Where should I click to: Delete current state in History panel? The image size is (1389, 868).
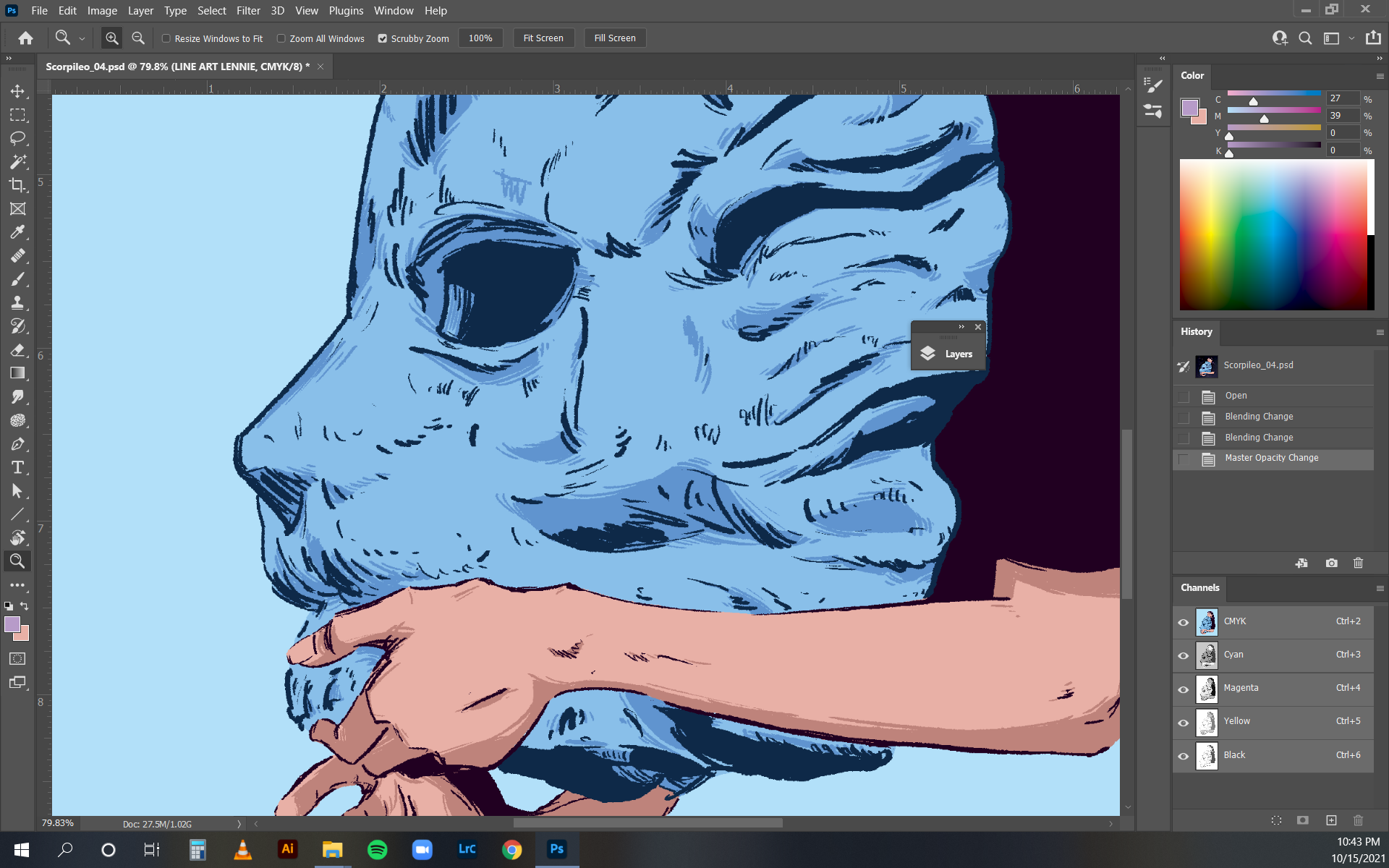[1358, 563]
